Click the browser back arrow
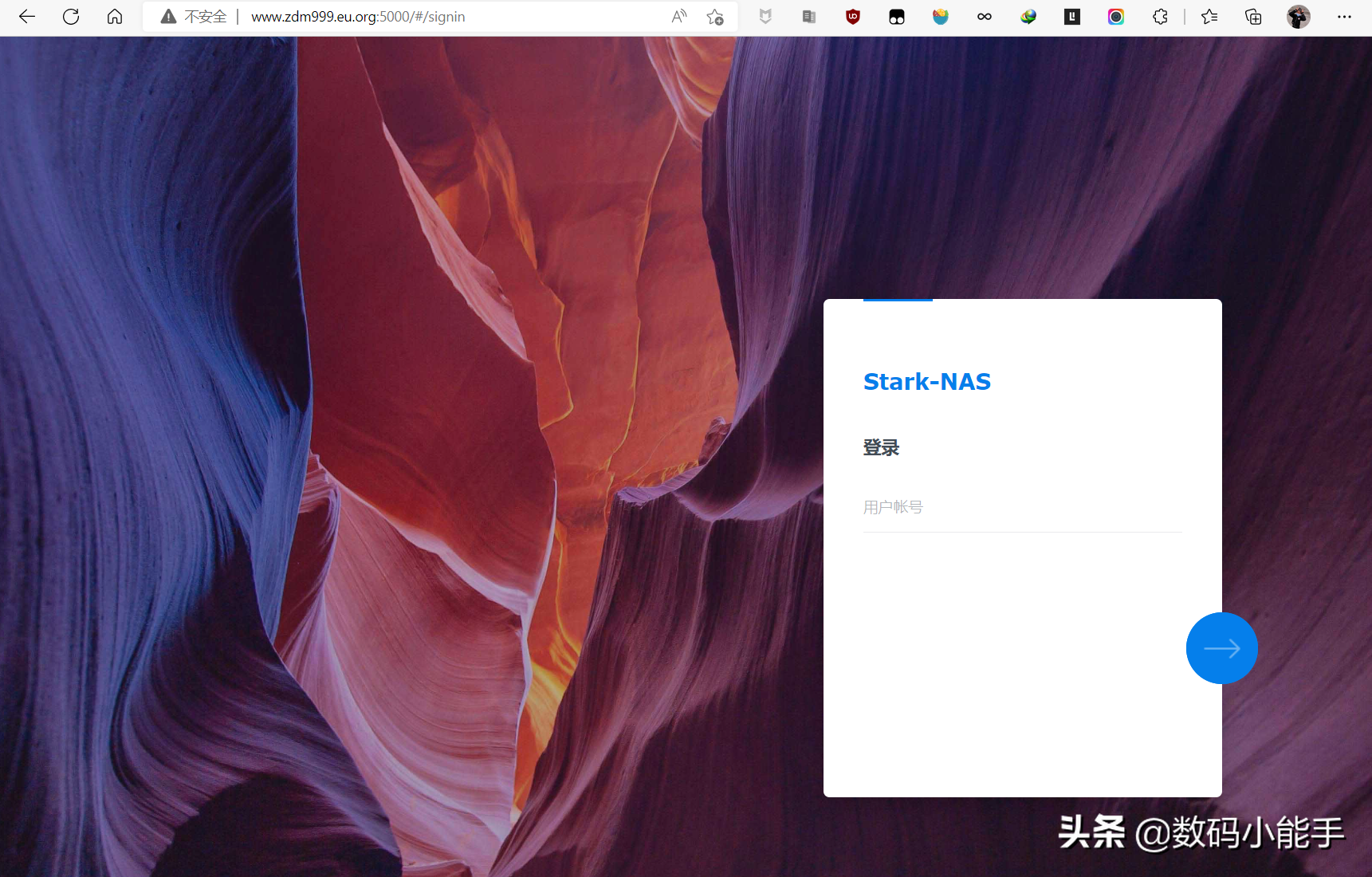 [x=27, y=17]
